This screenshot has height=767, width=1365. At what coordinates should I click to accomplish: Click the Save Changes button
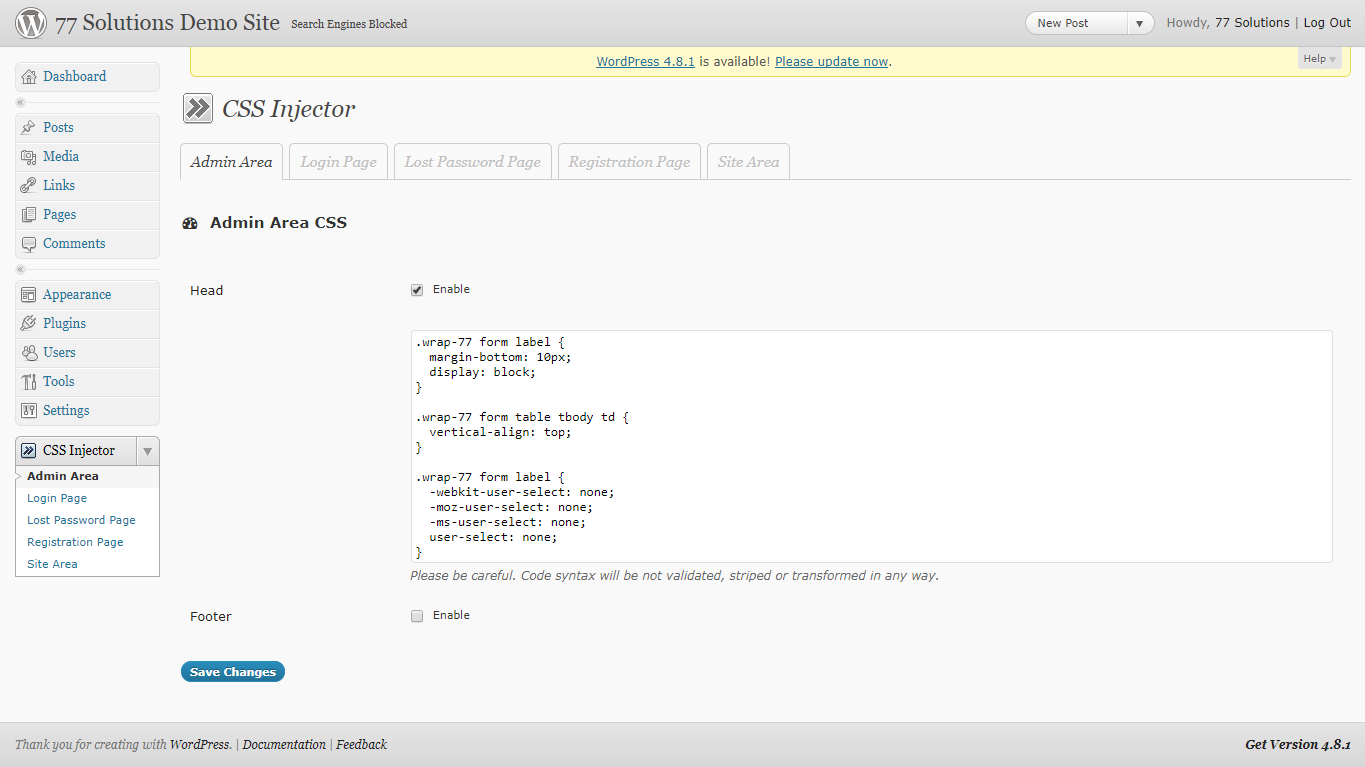[233, 672]
